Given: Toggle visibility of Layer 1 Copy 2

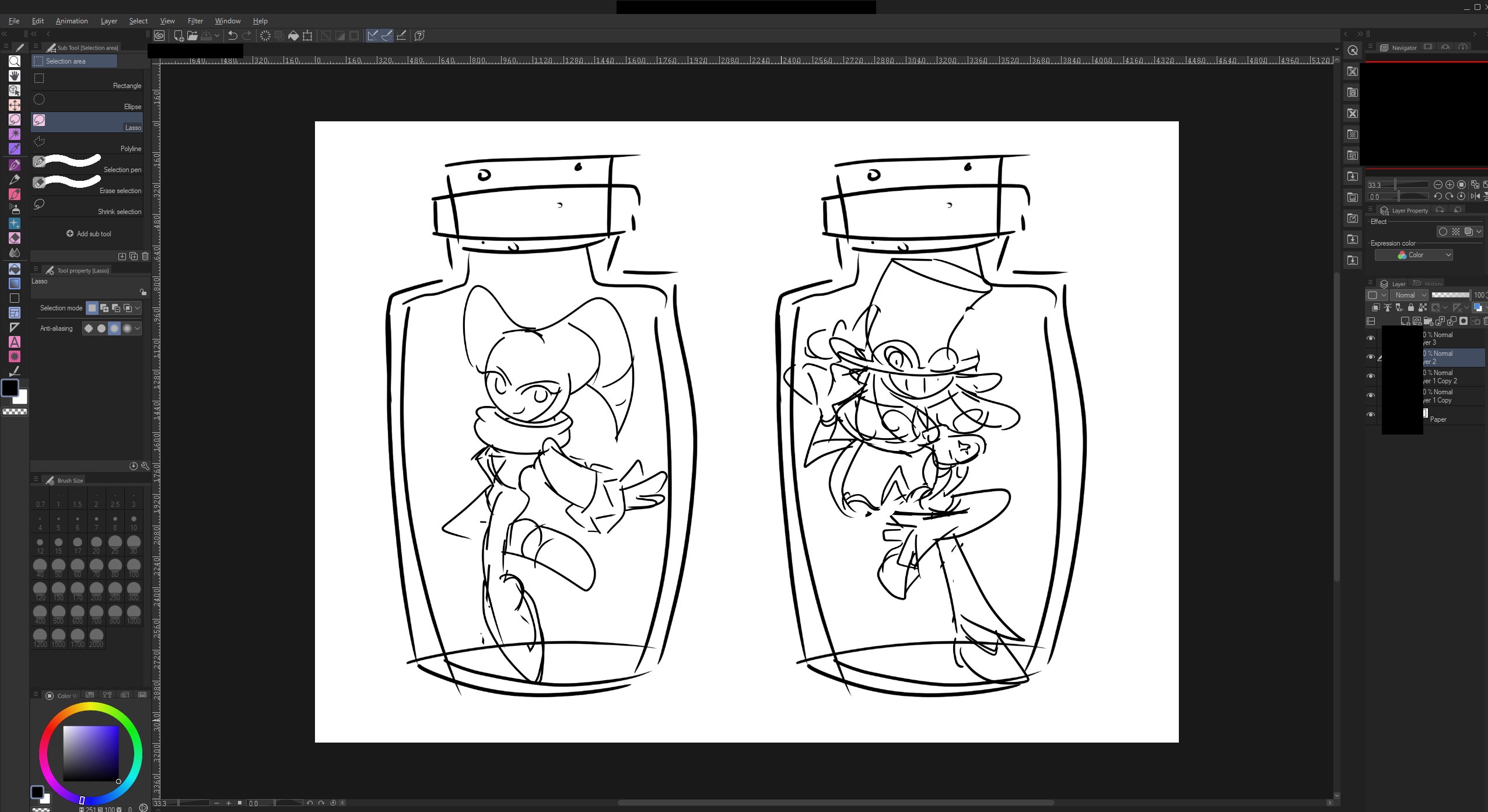Looking at the screenshot, I should (1371, 376).
